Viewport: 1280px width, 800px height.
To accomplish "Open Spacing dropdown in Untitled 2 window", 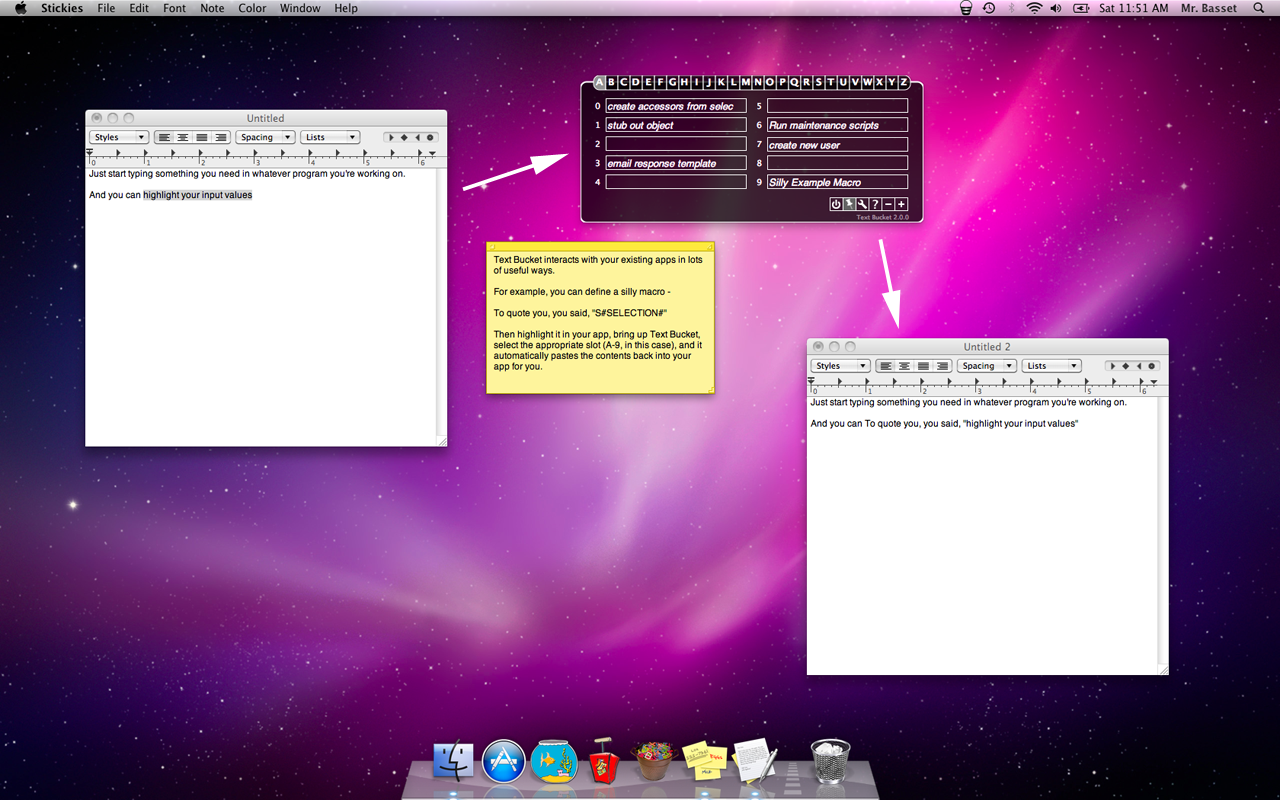I will coord(985,366).
